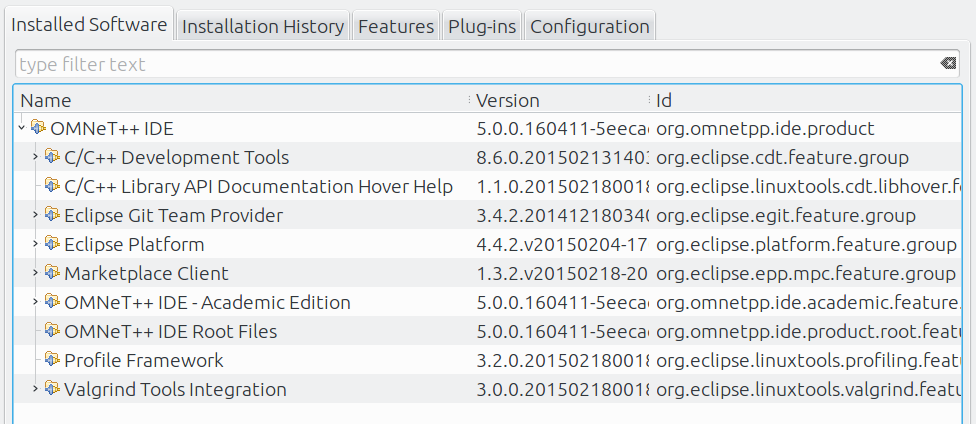Image resolution: width=976 pixels, height=424 pixels.
Task: Click the C/C++ Library API Documentation icon
Action: [52, 186]
